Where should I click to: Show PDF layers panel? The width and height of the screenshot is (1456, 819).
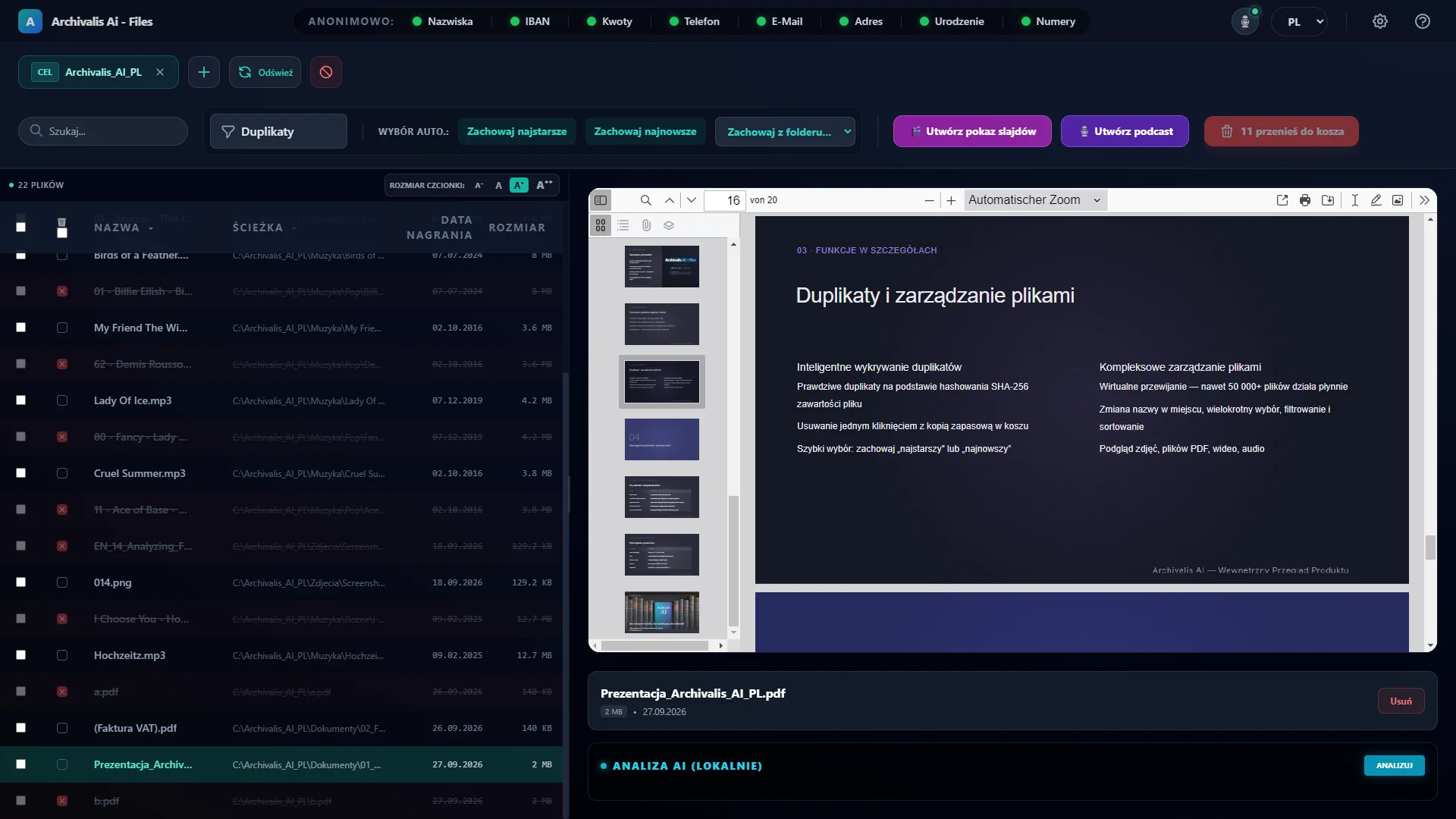pyautogui.click(x=669, y=225)
